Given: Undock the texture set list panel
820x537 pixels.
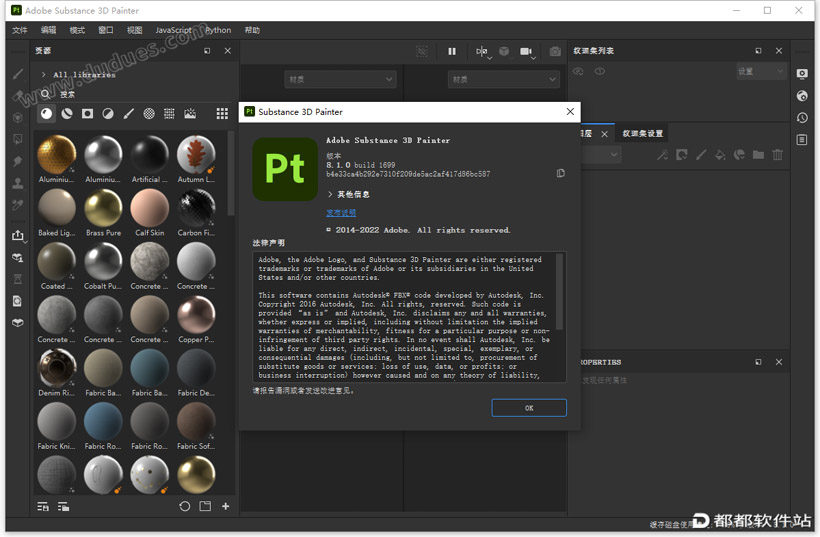Looking at the screenshot, I should [x=758, y=51].
